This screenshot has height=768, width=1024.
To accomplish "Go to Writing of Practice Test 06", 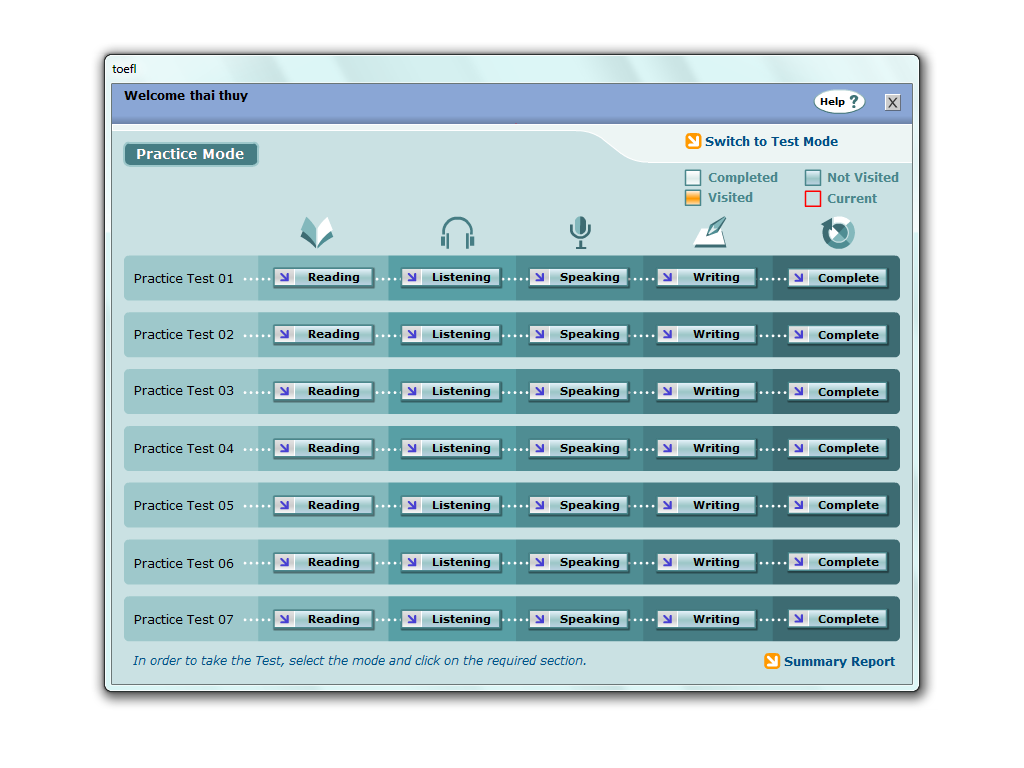I will [706, 562].
